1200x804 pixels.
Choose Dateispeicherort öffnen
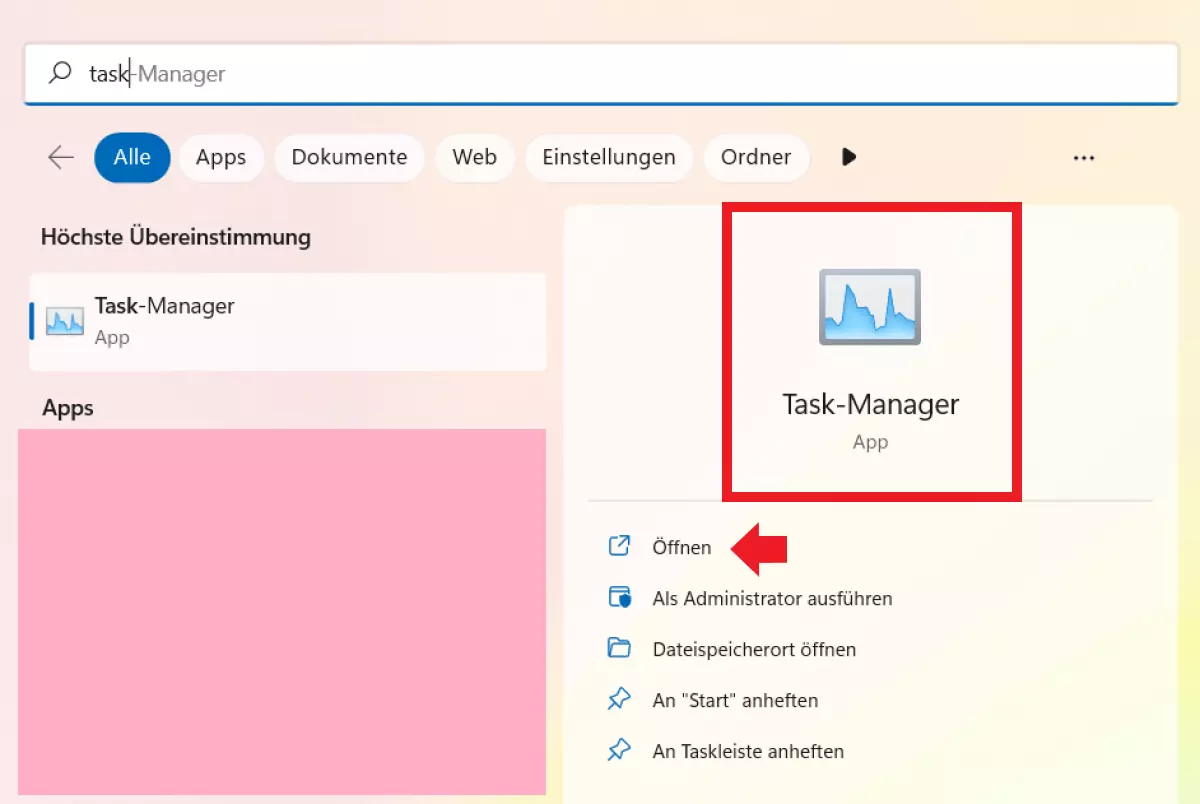(x=754, y=649)
